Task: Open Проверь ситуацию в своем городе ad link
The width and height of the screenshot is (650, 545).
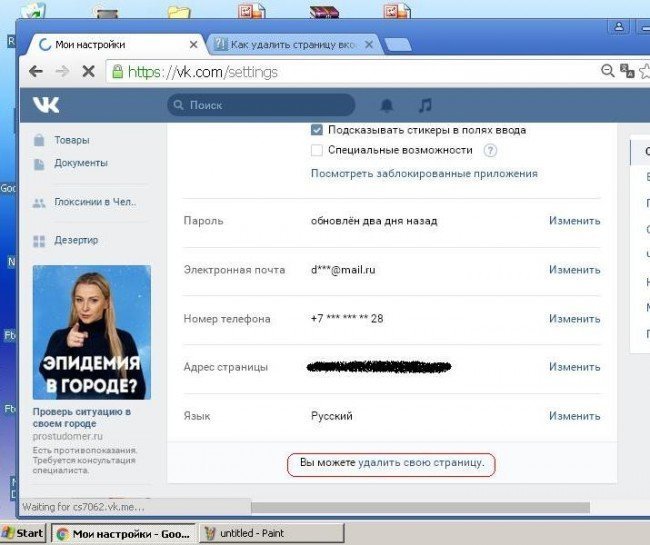Action: 82,418
